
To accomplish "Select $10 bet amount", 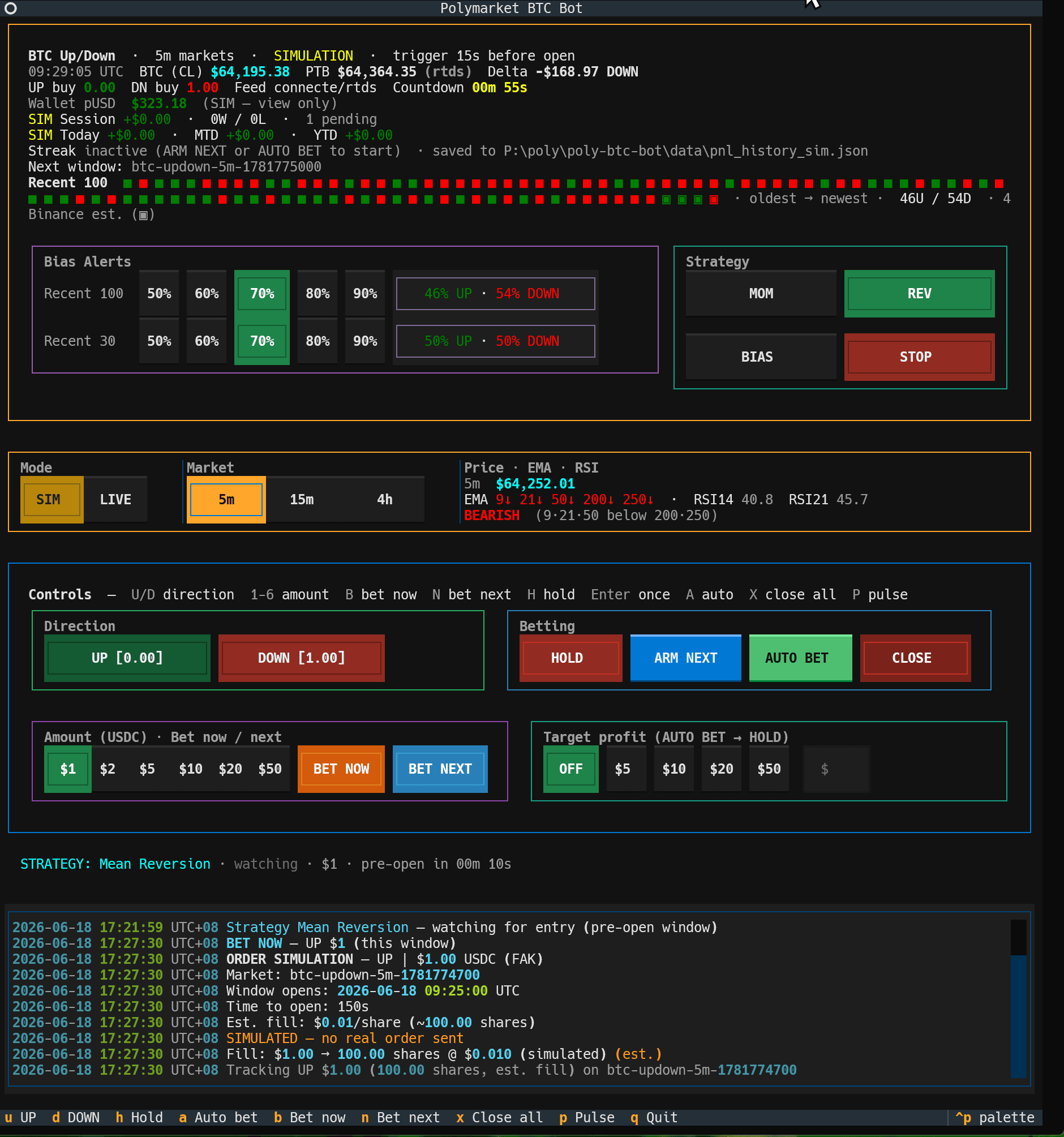I will tap(191, 769).
